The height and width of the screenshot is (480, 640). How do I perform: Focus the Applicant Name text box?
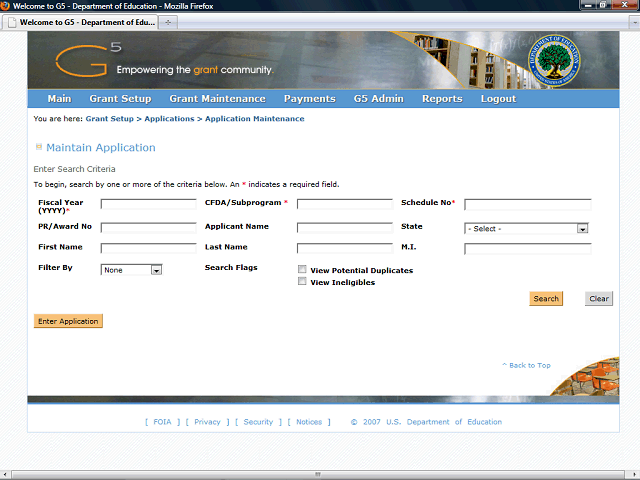tap(345, 228)
